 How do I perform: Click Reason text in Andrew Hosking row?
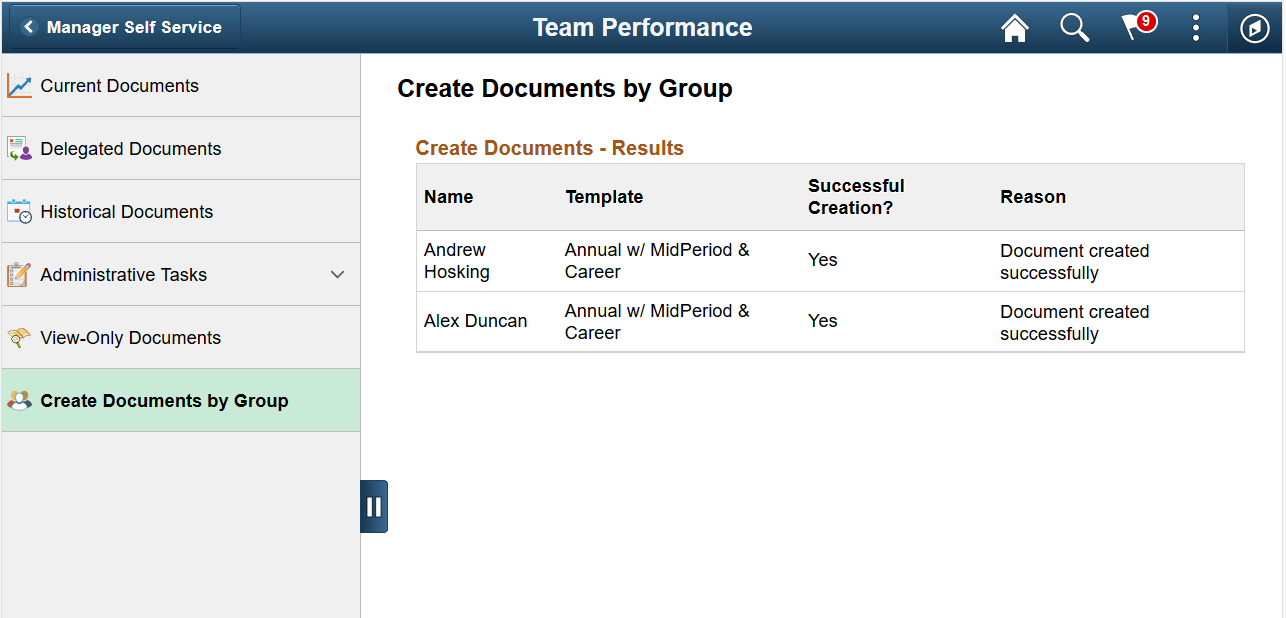tap(1075, 262)
